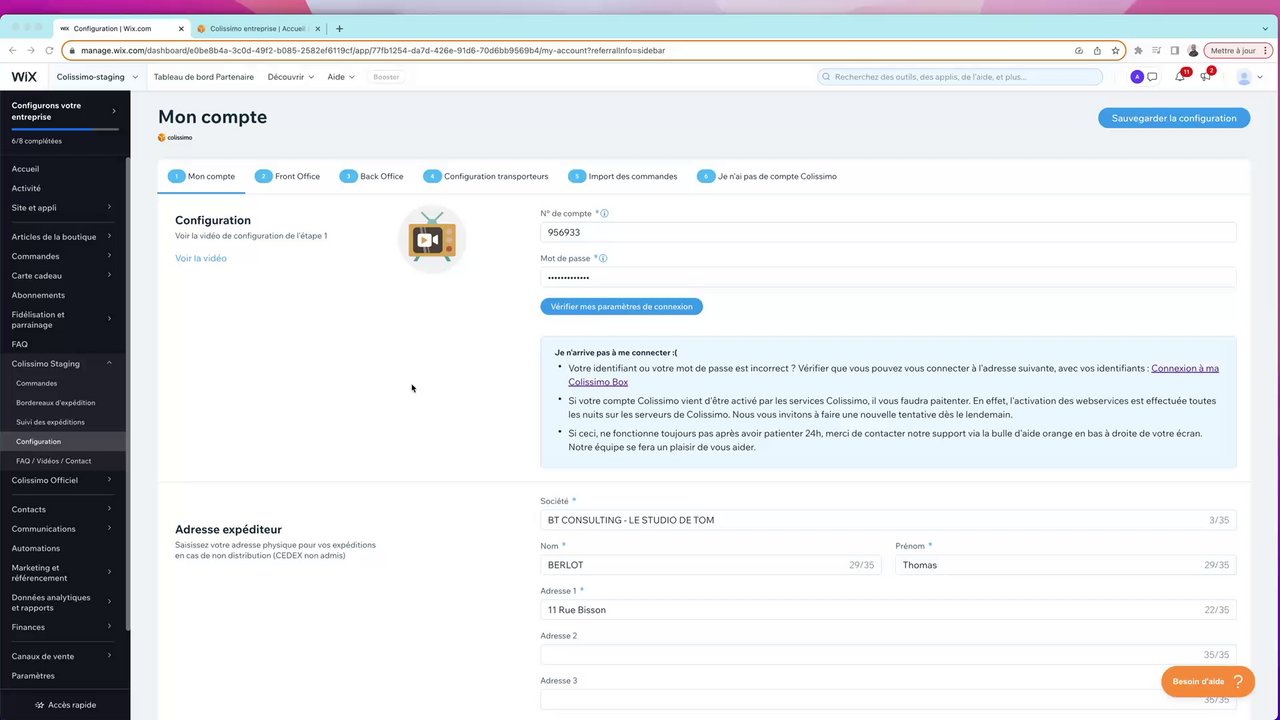Switch to Colissimo entreprise browser tab
1280x720 pixels.
tap(258, 28)
